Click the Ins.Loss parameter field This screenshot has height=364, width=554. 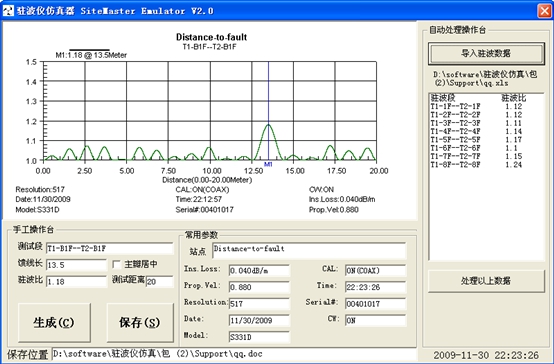259,271
